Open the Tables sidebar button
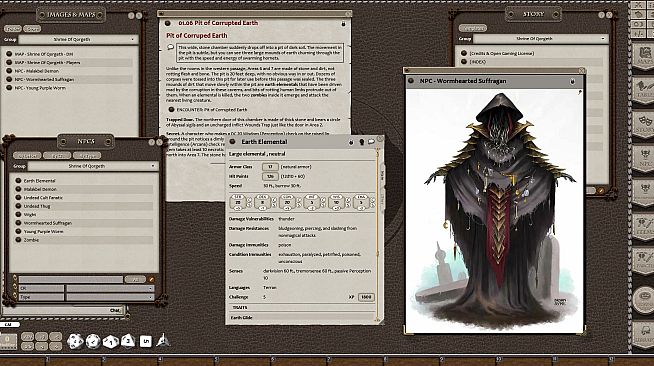This screenshot has height=366, width=654. [x=644, y=90]
